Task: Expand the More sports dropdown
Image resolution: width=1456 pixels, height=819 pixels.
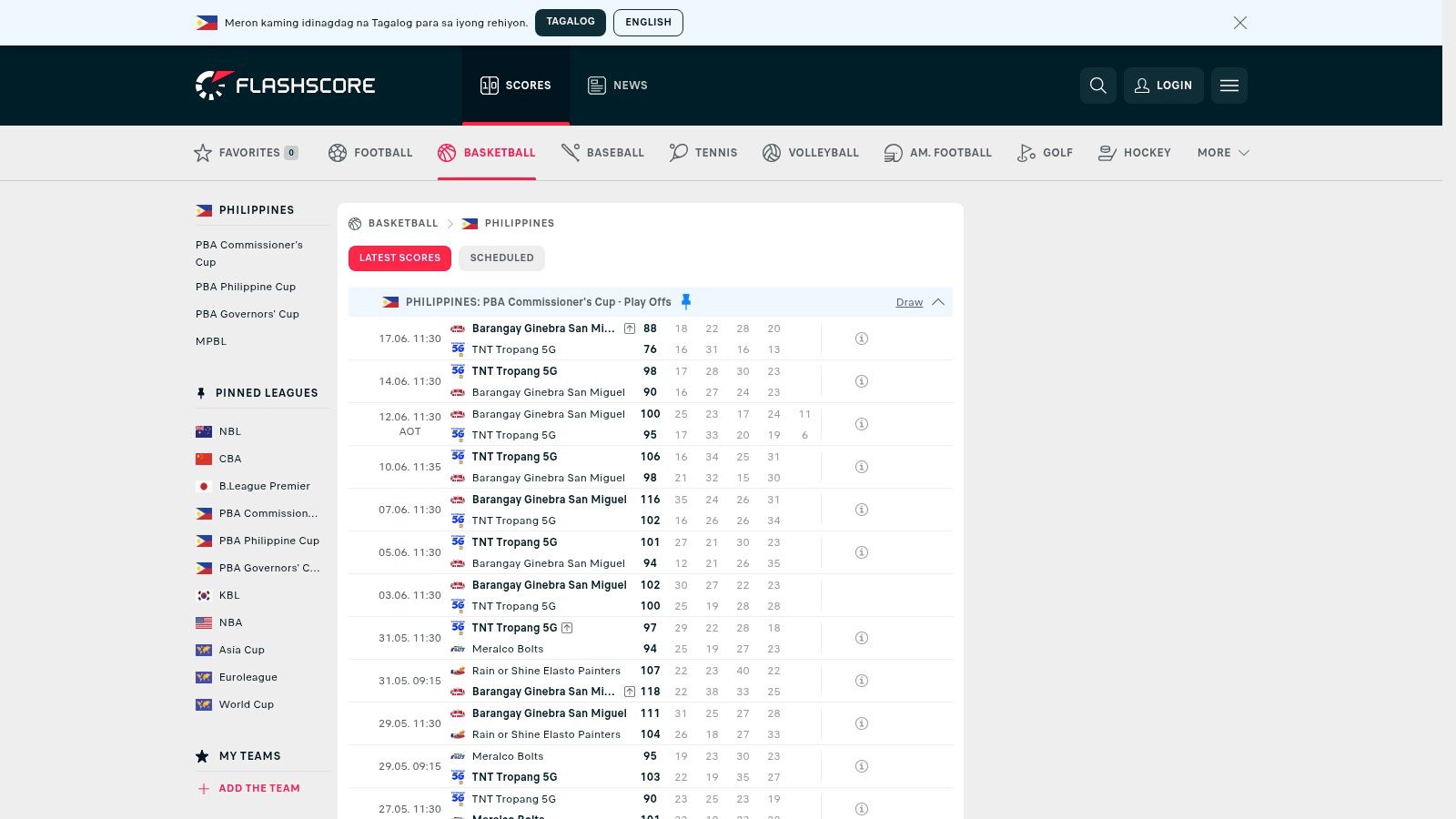Action: pos(1223,153)
